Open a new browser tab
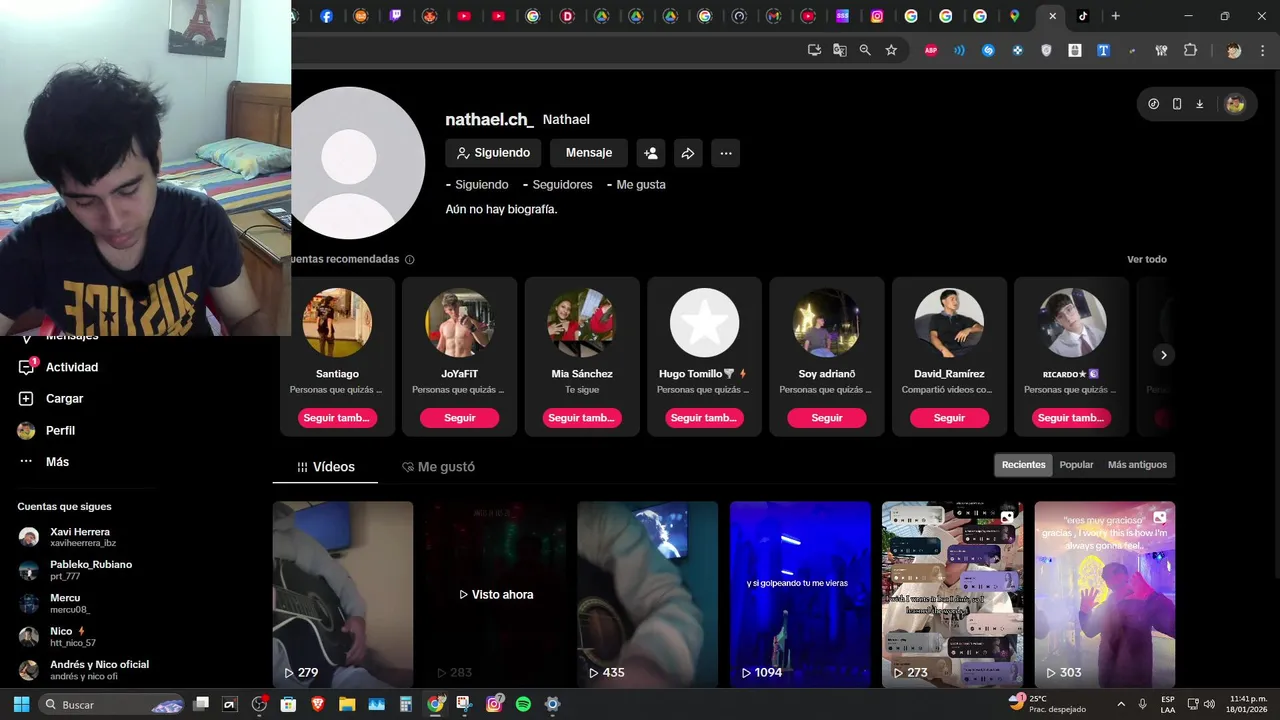 point(1115,16)
